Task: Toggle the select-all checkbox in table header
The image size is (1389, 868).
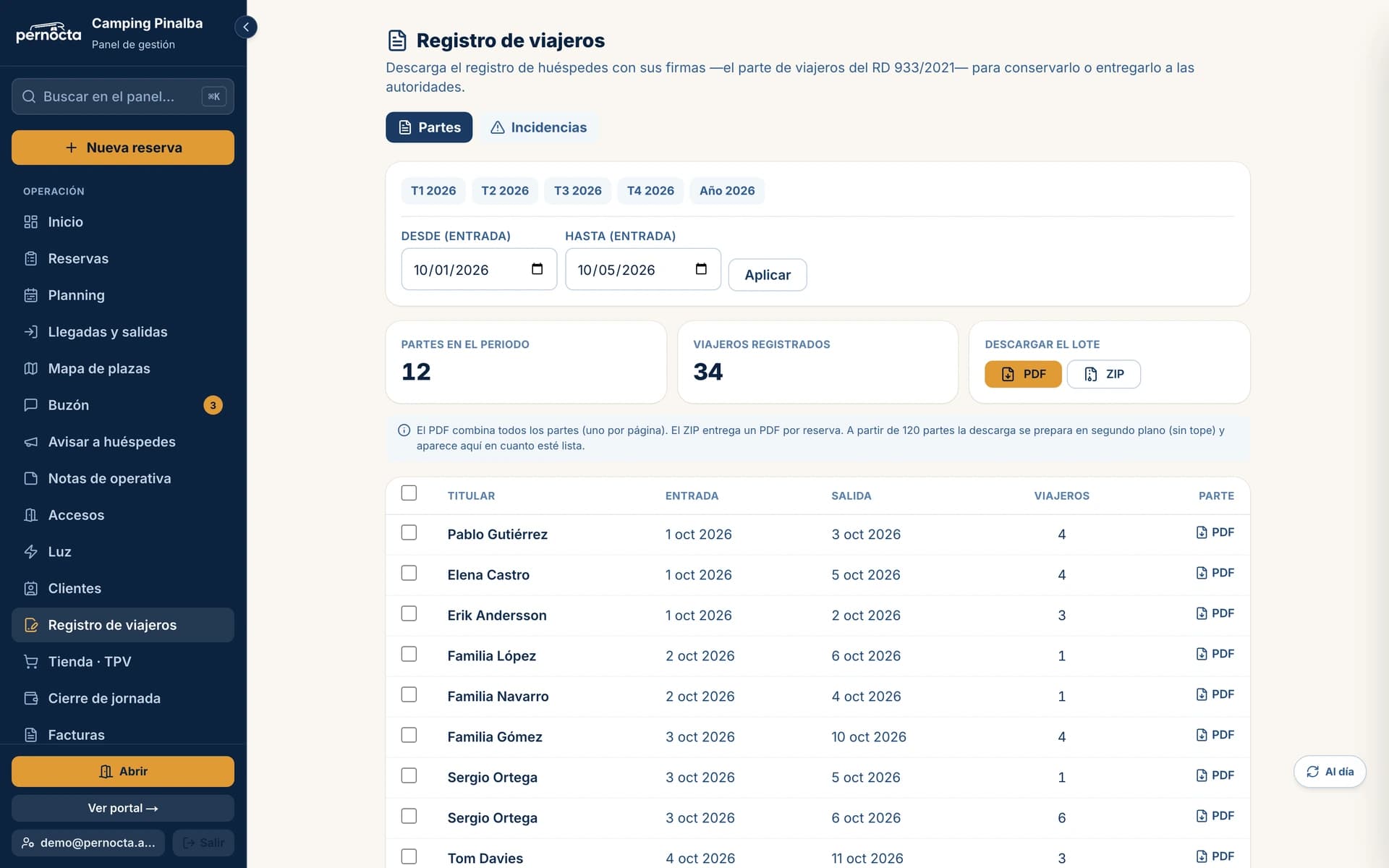Action: (x=409, y=493)
